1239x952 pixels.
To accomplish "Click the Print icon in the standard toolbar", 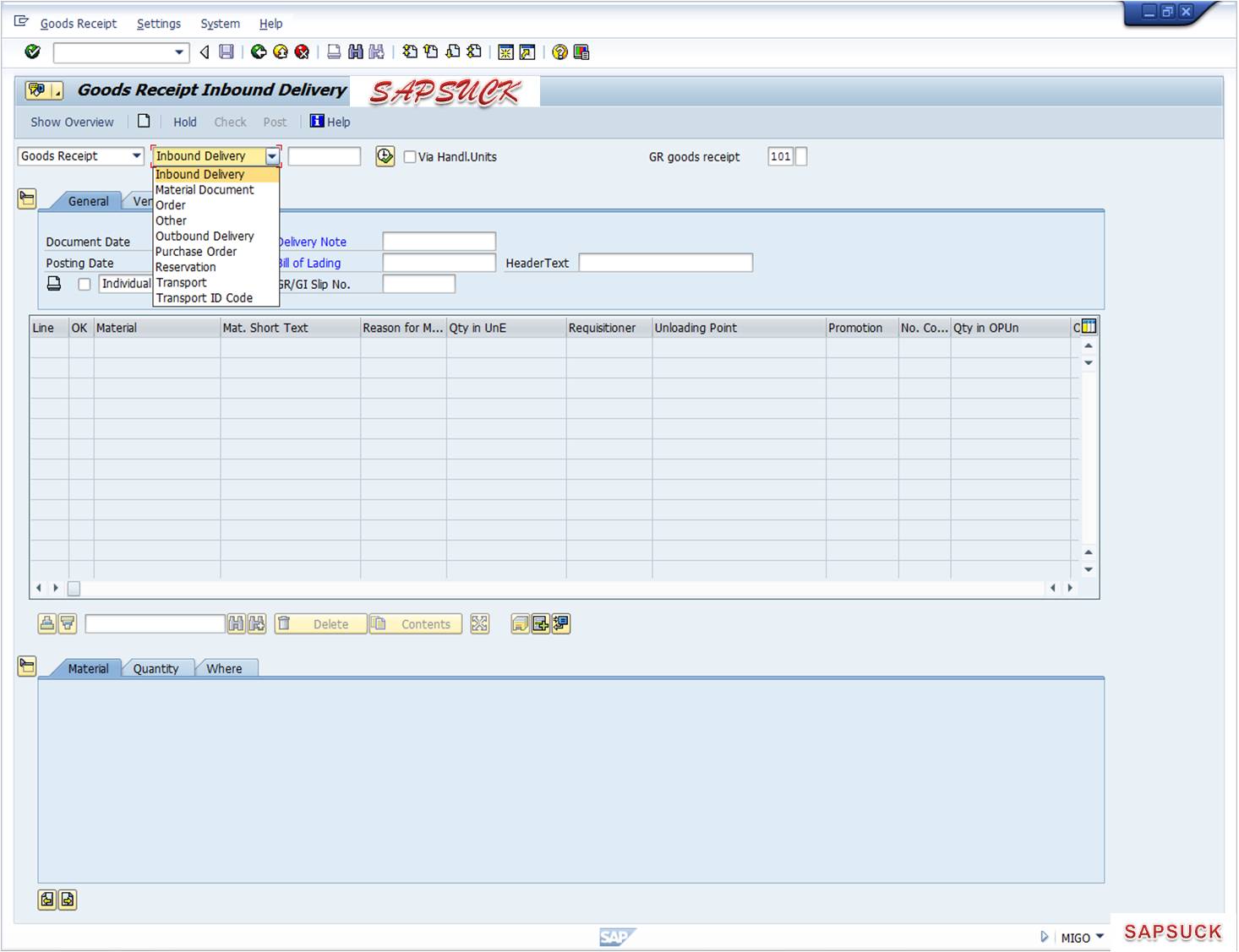I will tap(334, 52).
